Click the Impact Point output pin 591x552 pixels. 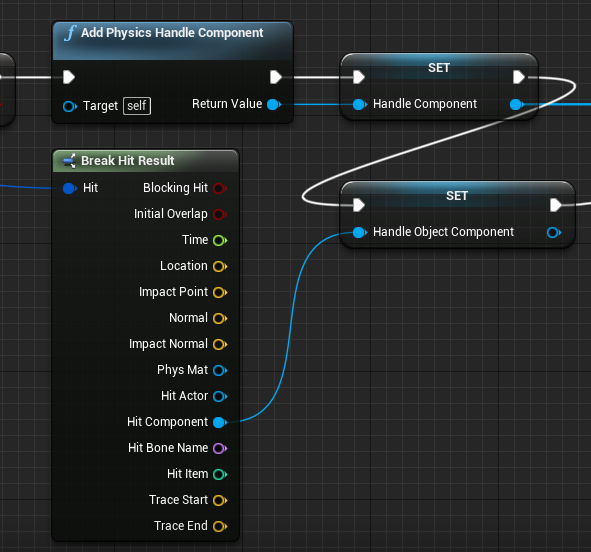[x=220, y=292]
